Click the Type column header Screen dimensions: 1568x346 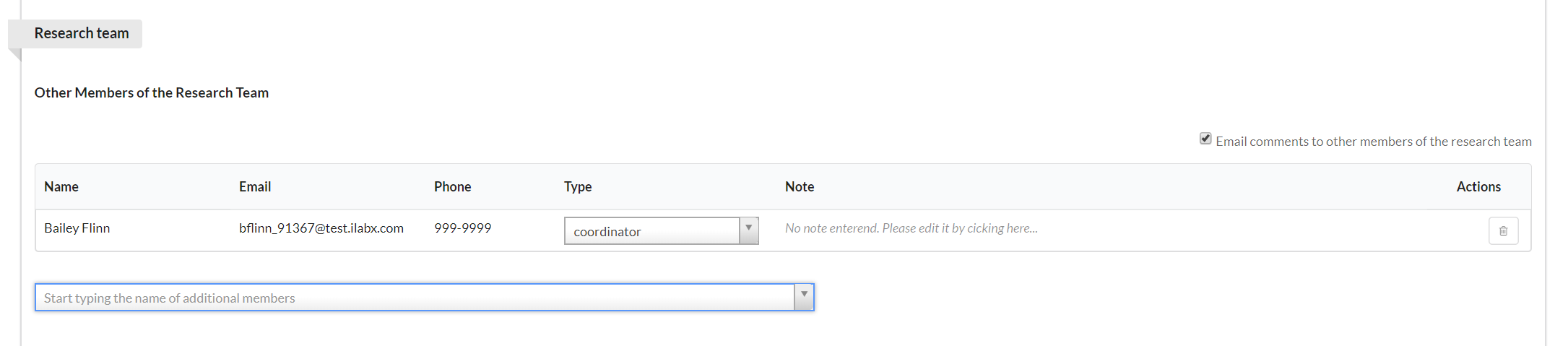[578, 186]
